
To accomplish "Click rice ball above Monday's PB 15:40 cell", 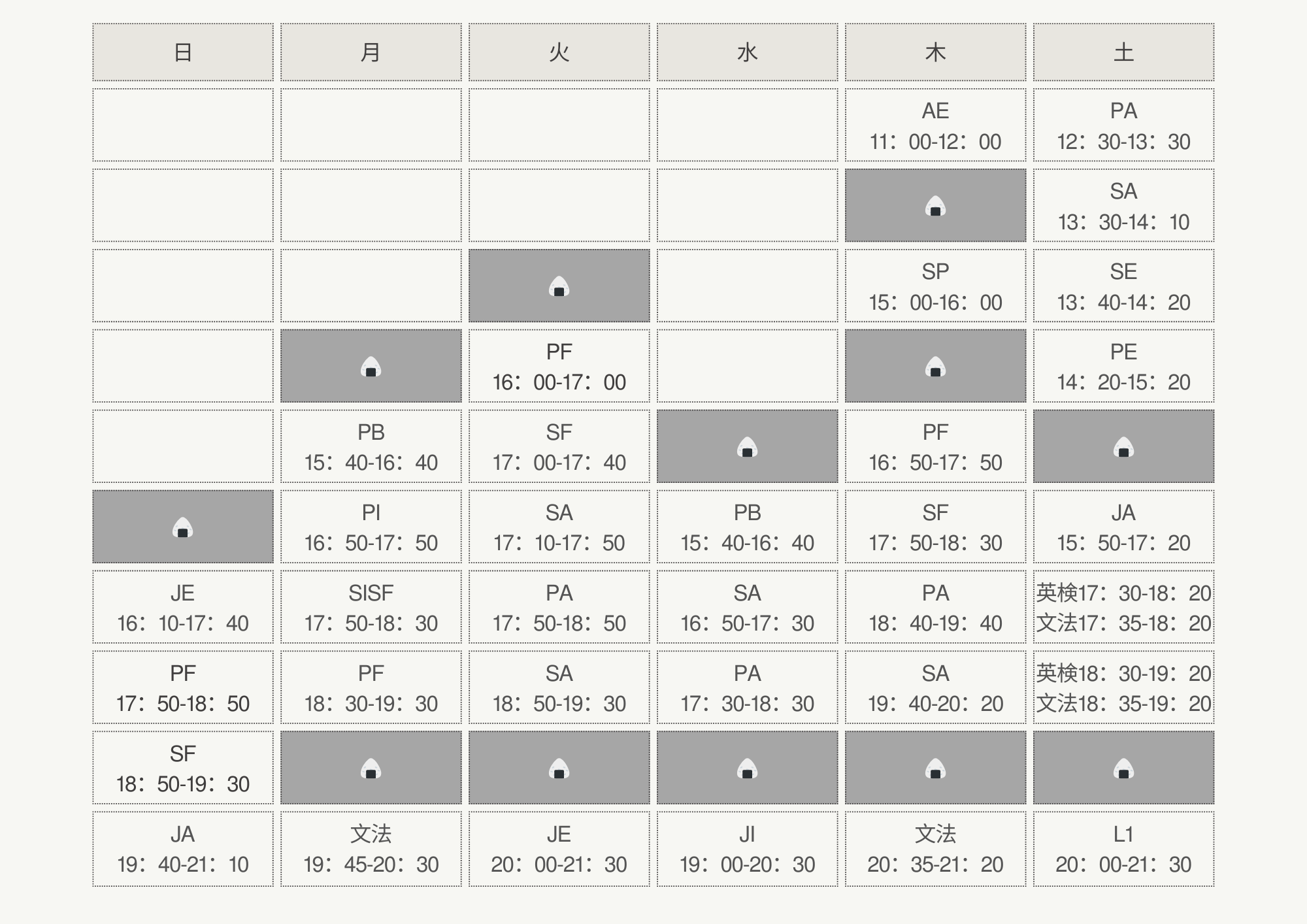I will coord(371,367).
